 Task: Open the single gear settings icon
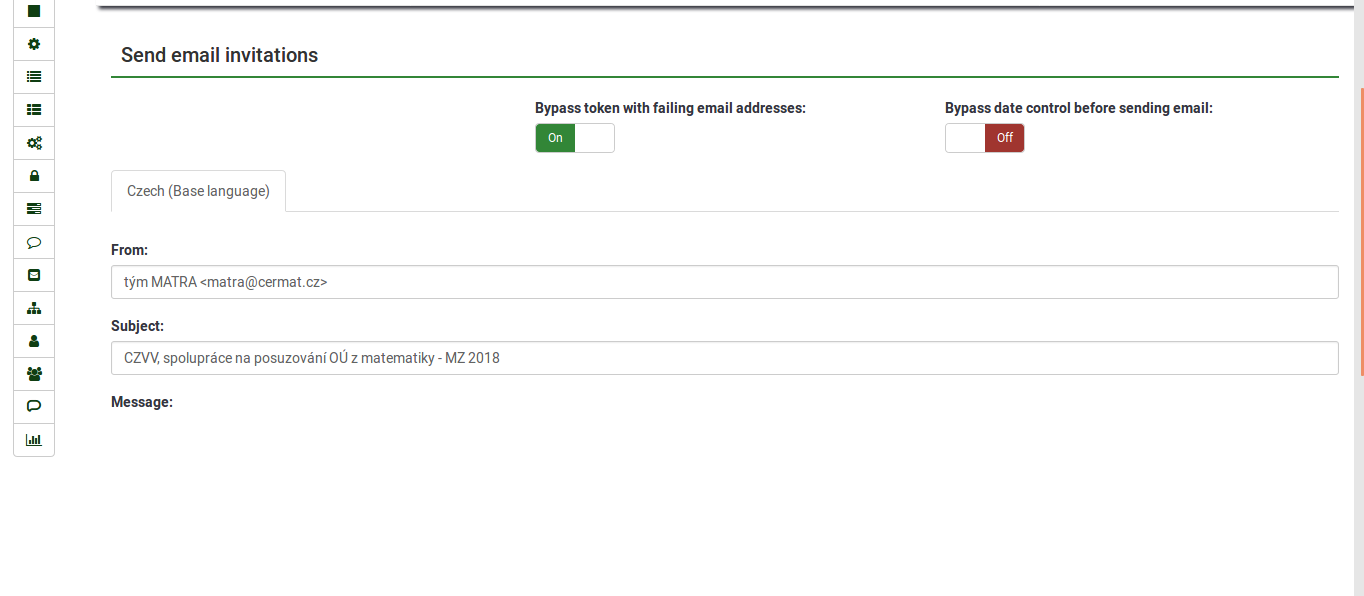point(34,44)
